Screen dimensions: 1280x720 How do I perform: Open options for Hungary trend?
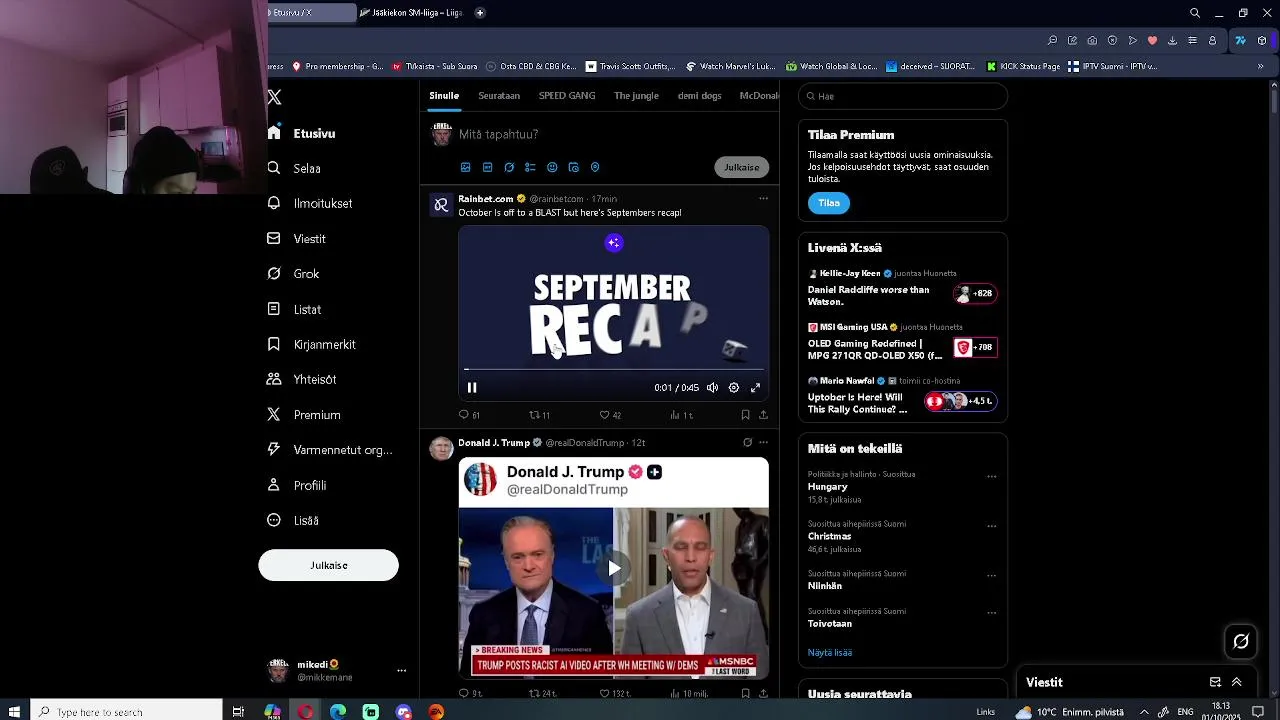[992, 476]
